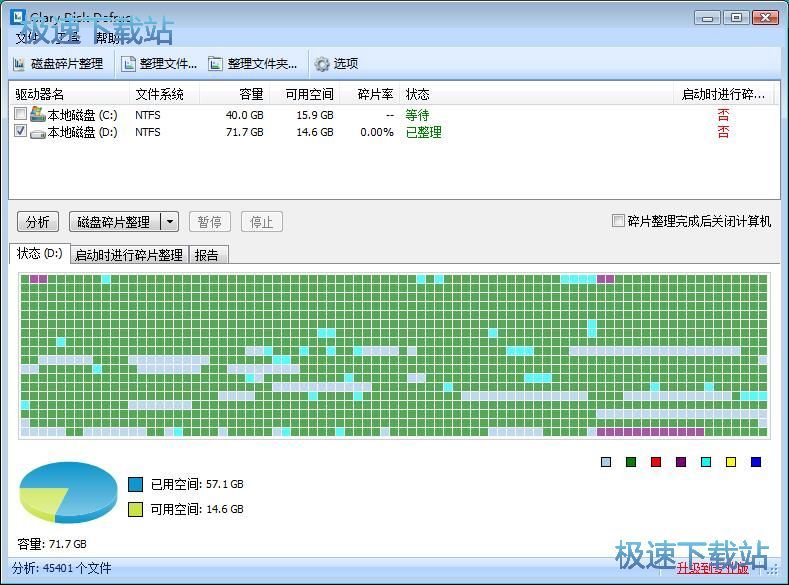This screenshot has width=789, height=585.
Task: Switch to the 启动时进行碎片整理 tab
Action: (x=129, y=255)
